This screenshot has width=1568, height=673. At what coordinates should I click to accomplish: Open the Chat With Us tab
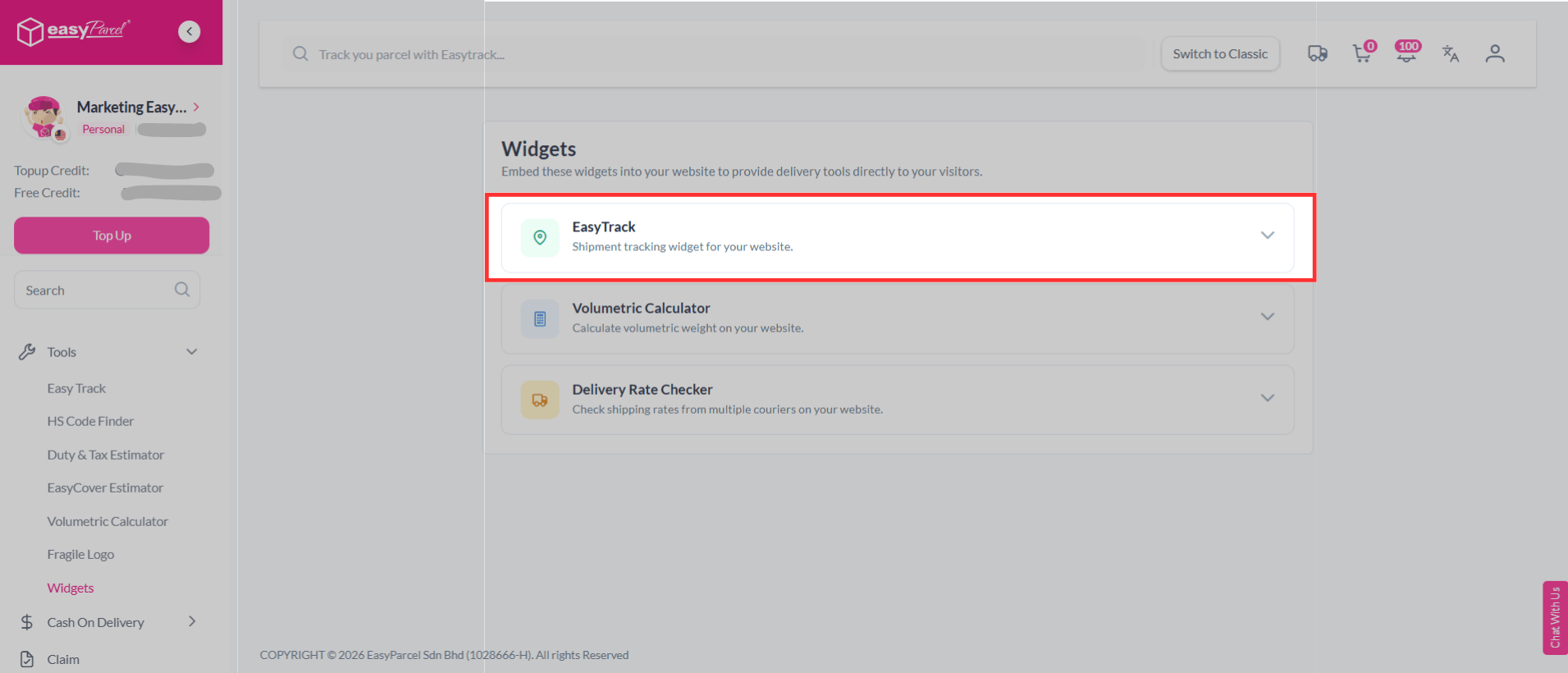tap(1554, 617)
